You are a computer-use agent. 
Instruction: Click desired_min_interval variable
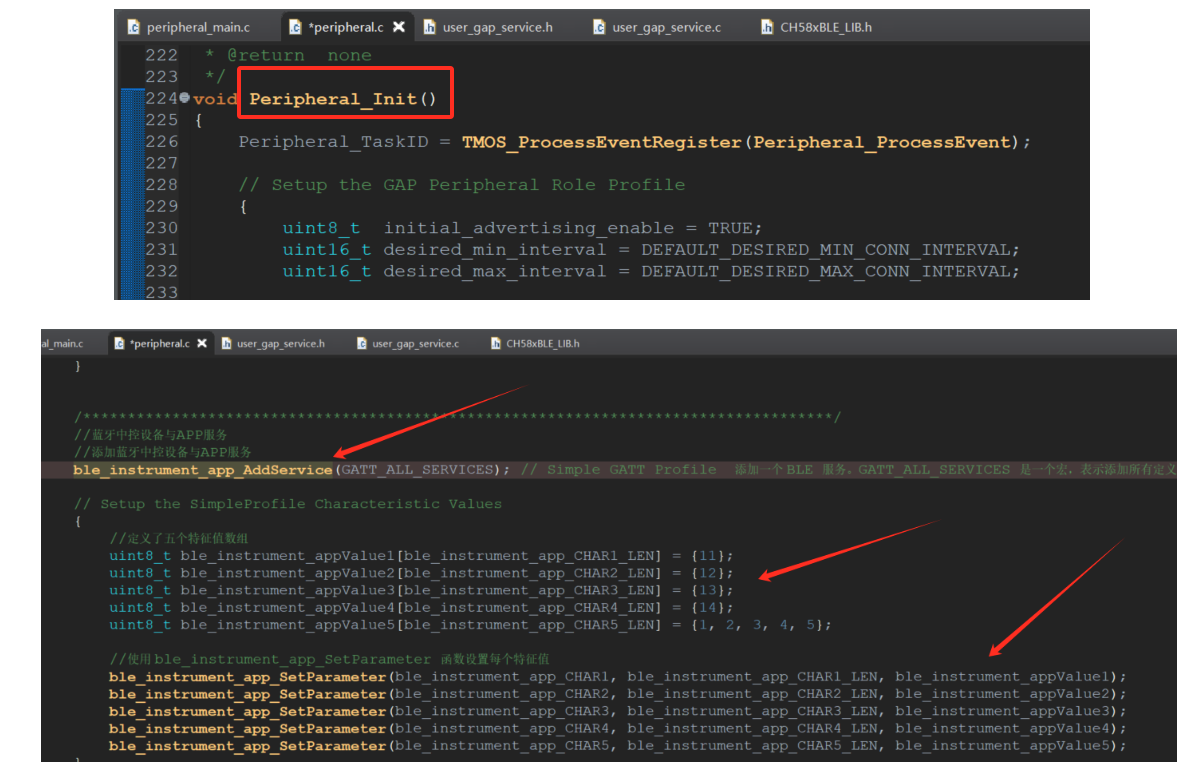click(495, 250)
